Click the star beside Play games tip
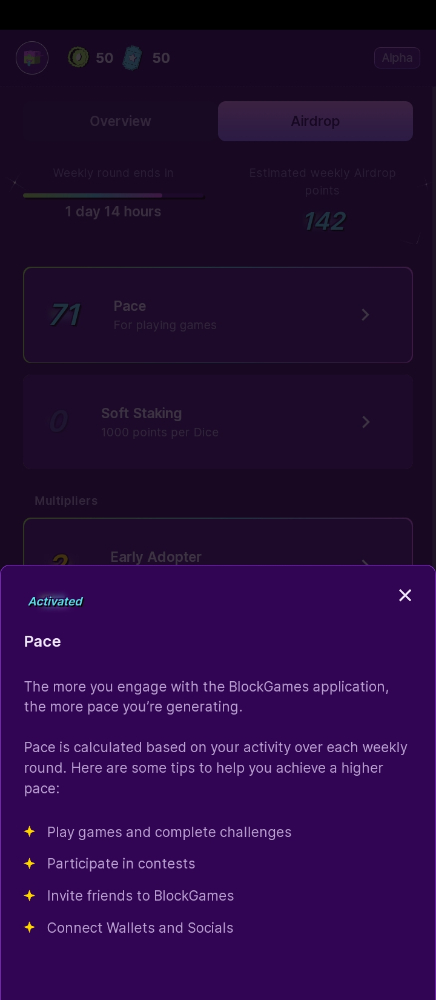Image resolution: width=436 pixels, height=1000 pixels. coord(29,832)
